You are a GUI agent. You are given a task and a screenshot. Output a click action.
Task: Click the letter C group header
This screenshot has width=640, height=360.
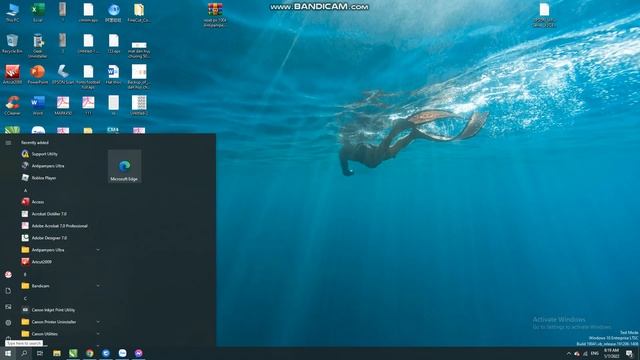[x=25, y=298]
